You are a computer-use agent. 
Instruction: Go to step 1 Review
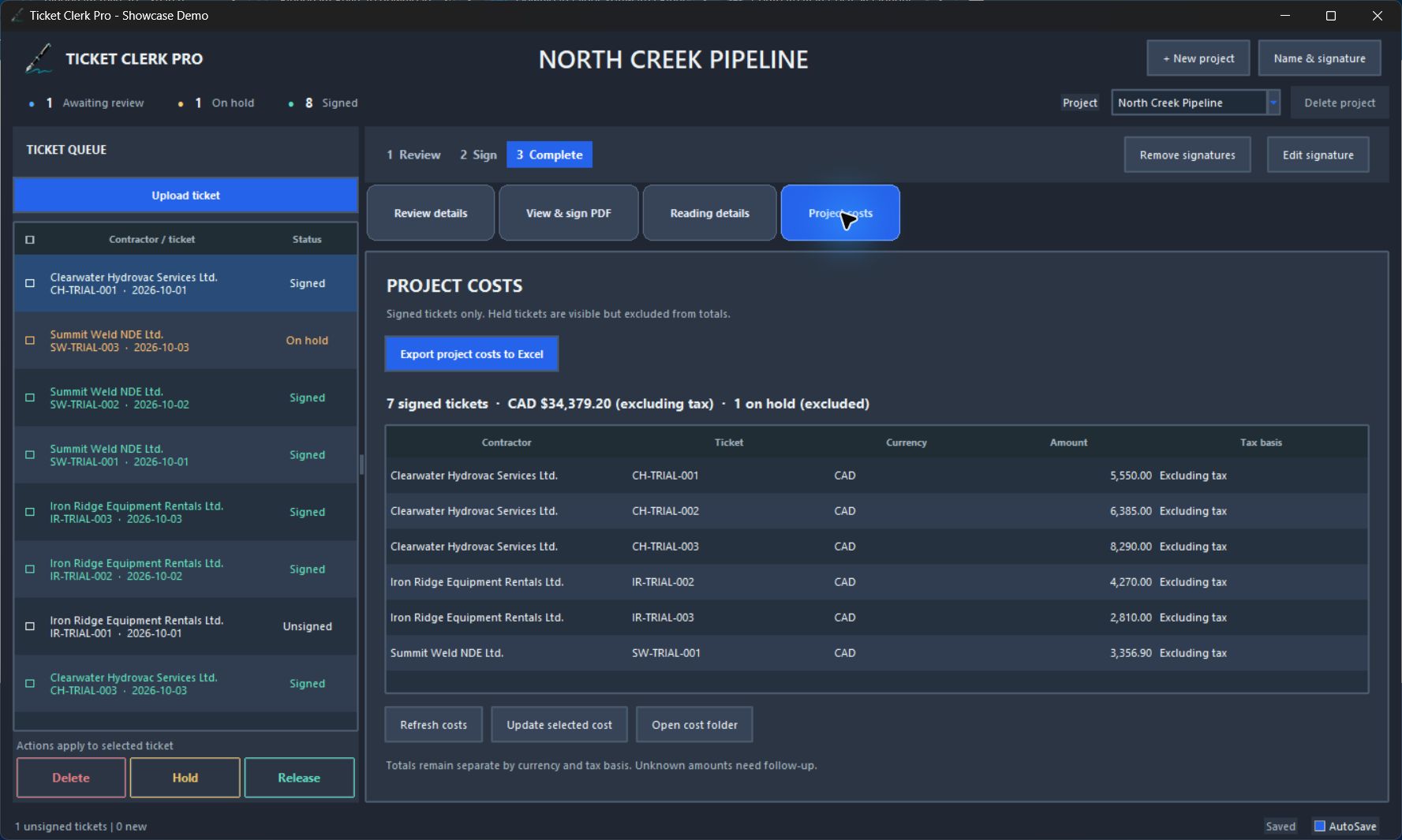pos(413,155)
